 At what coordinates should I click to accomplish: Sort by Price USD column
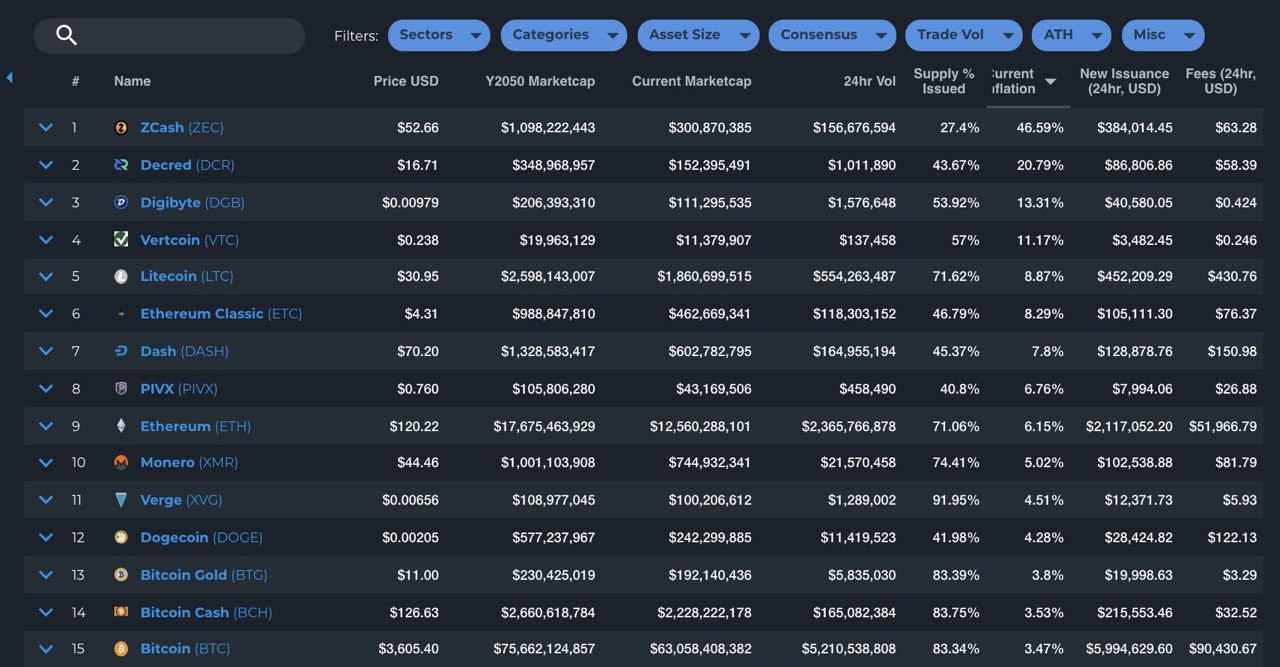tap(406, 81)
